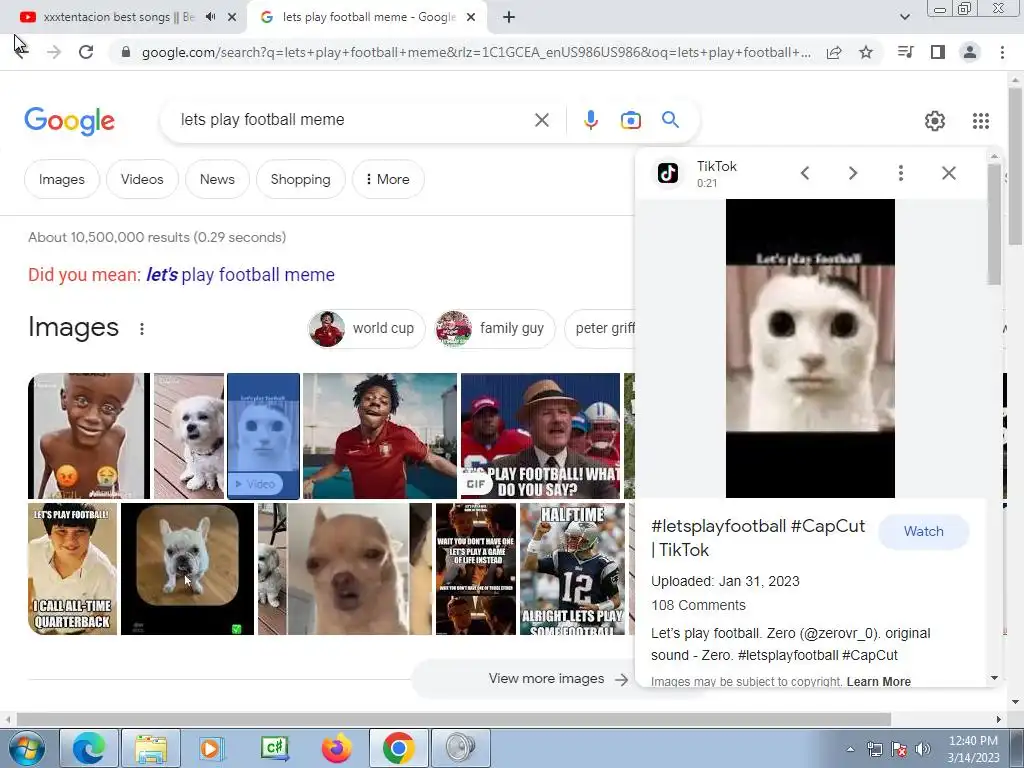Bookmark this page with star icon
Viewport: 1024px width, 768px height.
[x=866, y=52]
